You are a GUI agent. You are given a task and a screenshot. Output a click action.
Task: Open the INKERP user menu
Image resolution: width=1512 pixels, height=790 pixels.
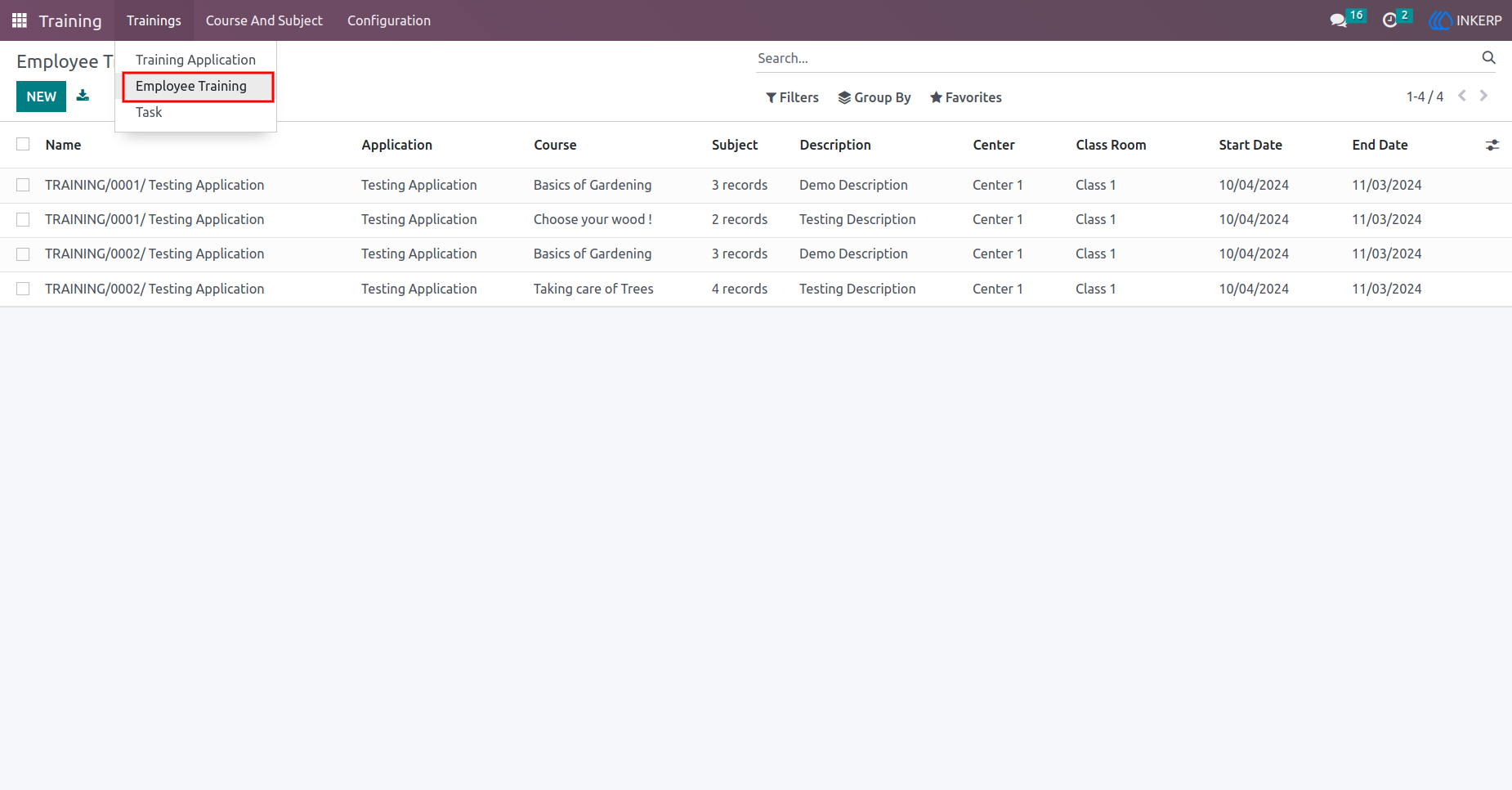(1465, 20)
